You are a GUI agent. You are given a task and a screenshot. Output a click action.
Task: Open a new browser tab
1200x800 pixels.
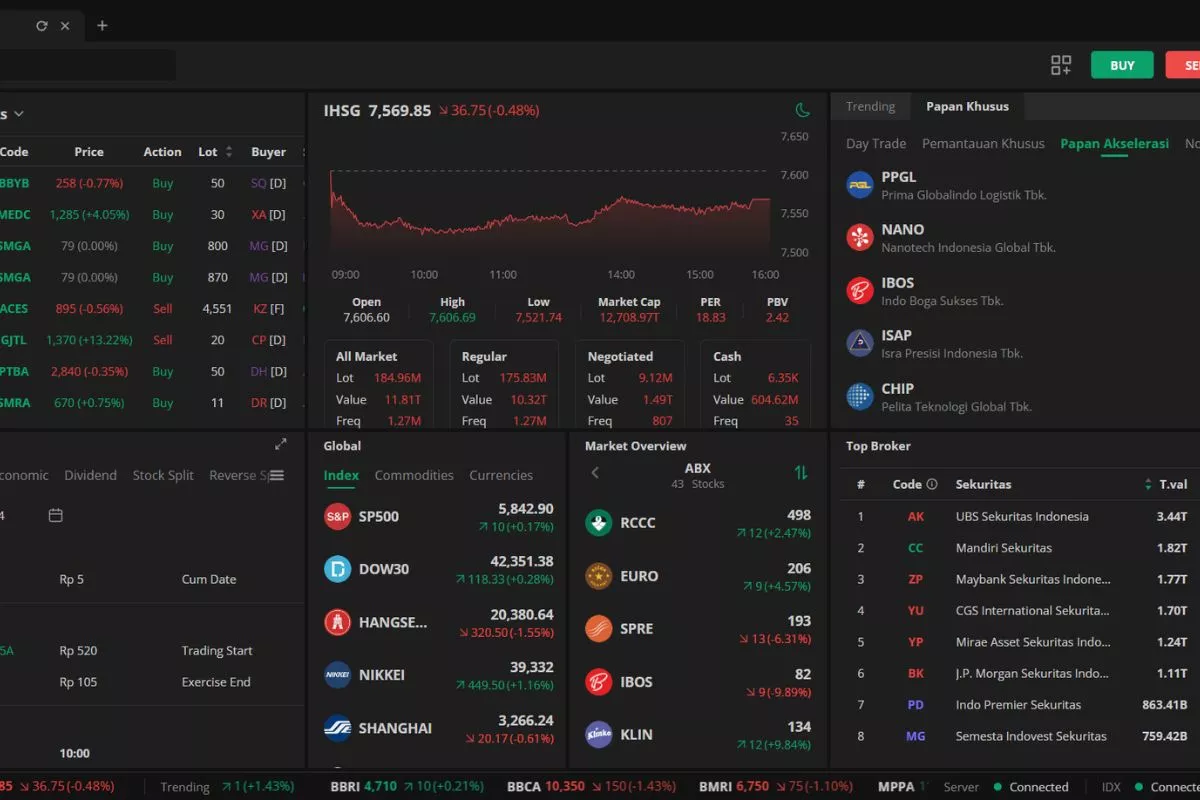102,26
